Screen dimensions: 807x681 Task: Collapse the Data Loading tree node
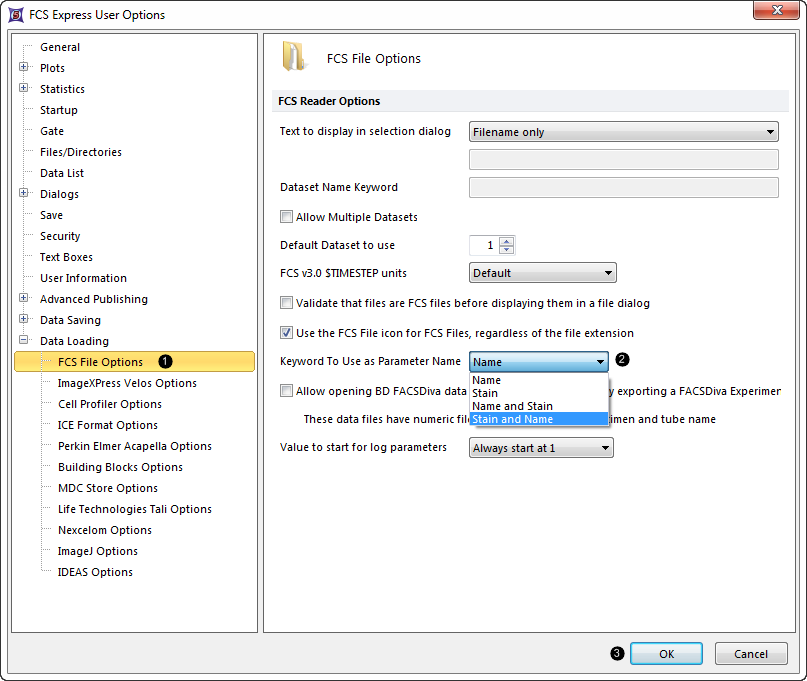click(23, 341)
